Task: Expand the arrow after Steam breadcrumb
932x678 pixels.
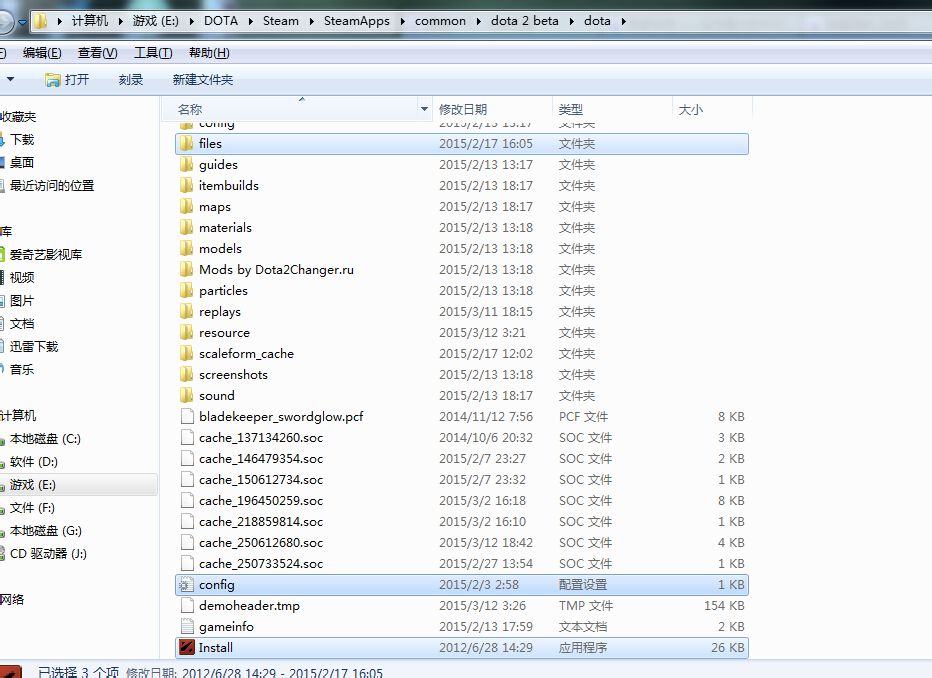Action: pyautogui.click(x=311, y=21)
